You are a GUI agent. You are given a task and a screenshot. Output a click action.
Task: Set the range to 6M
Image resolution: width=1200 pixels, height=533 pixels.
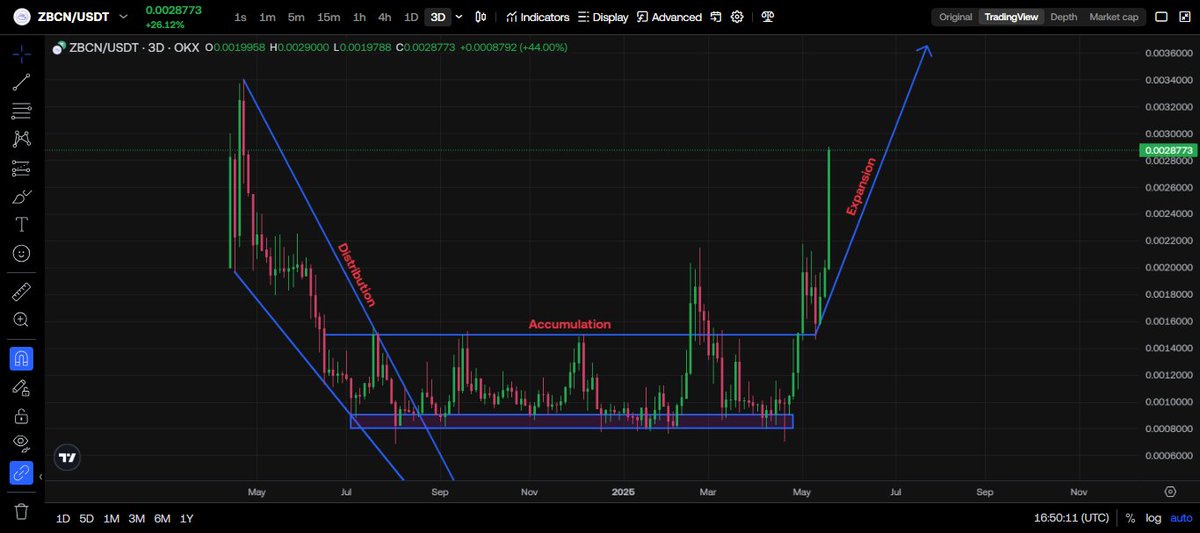162,518
